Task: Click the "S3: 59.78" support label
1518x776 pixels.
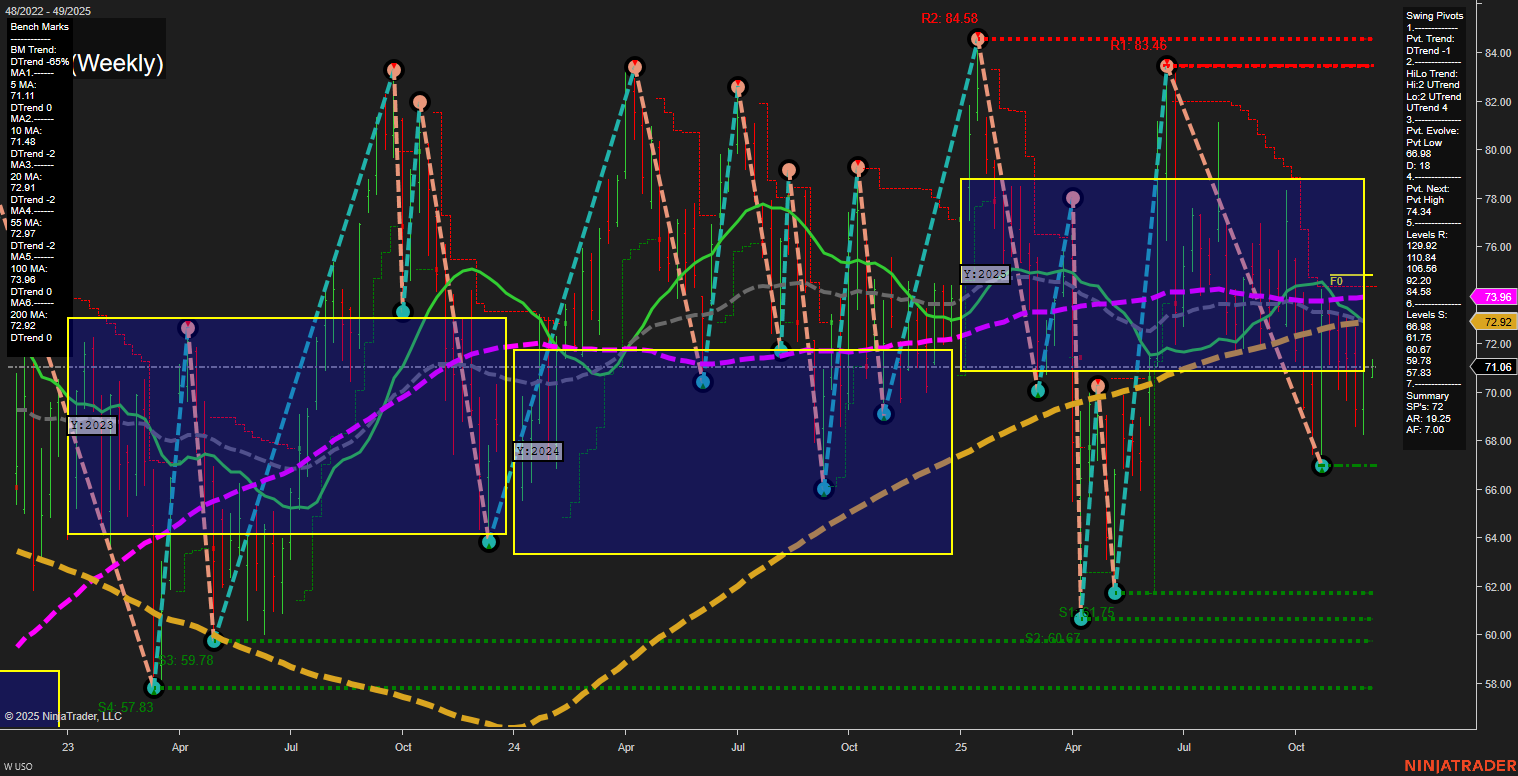Action: pyautogui.click(x=185, y=660)
